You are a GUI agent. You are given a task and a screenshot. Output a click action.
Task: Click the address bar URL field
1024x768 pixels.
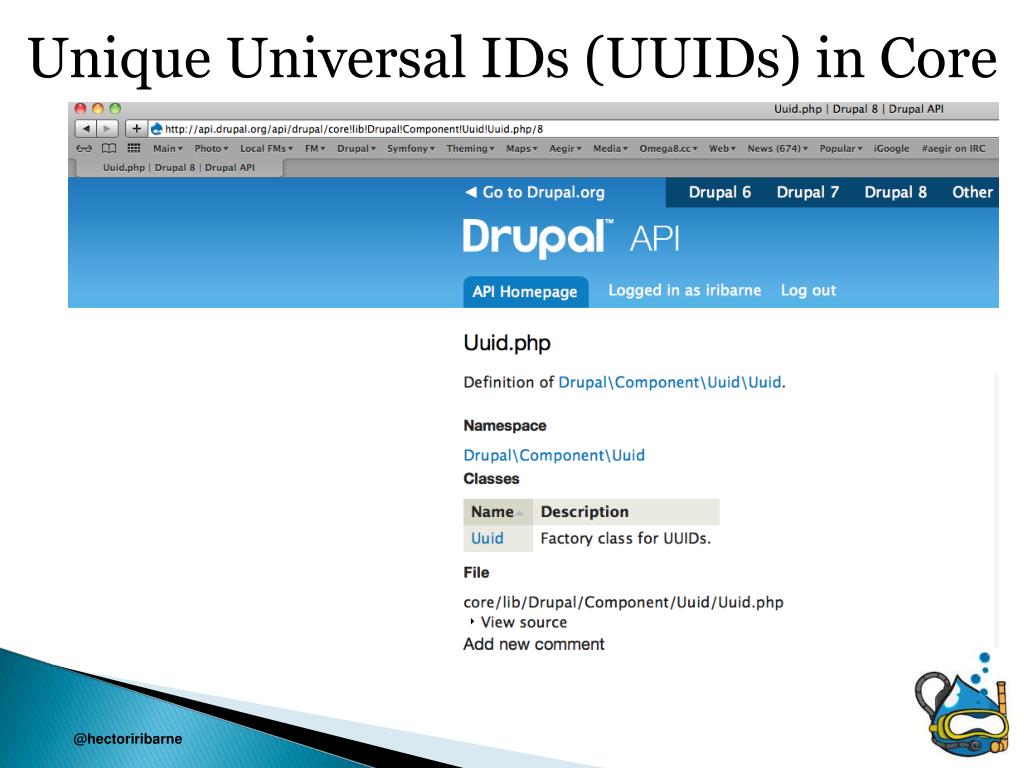tap(573, 129)
